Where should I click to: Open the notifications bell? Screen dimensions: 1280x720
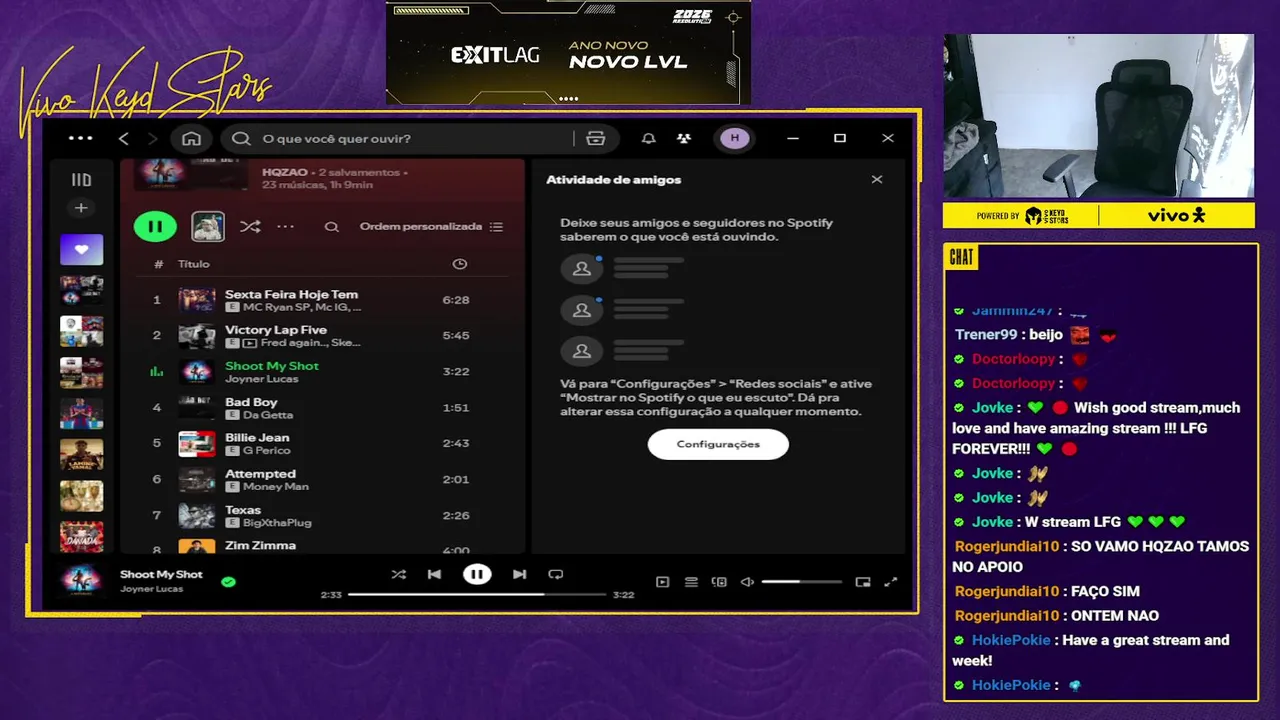coord(649,138)
